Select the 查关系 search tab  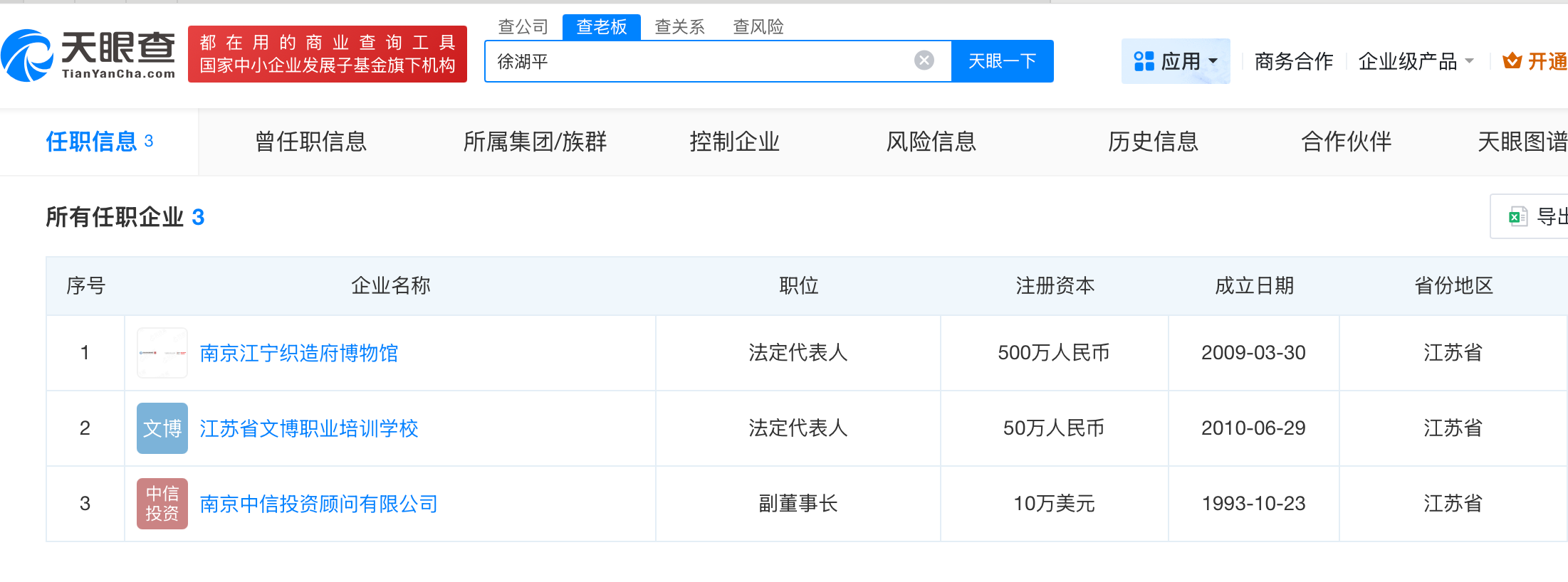coord(680,27)
